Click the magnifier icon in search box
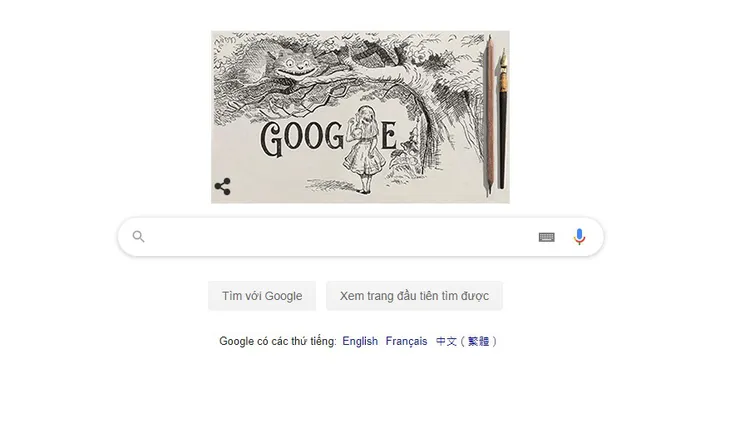Viewport: 740px width, 447px height. point(138,236)
